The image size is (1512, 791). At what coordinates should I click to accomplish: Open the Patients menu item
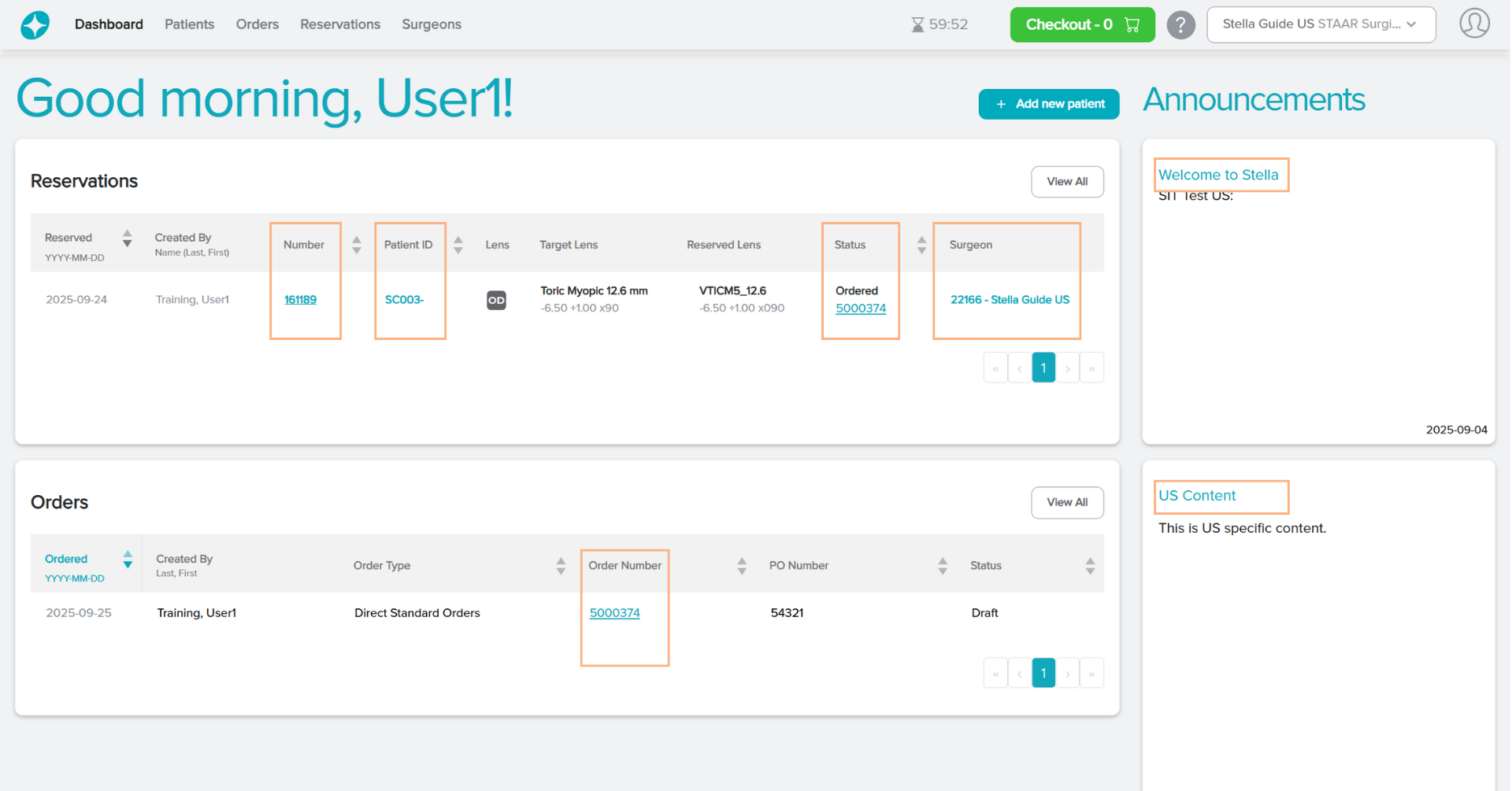tap(189, 24)
